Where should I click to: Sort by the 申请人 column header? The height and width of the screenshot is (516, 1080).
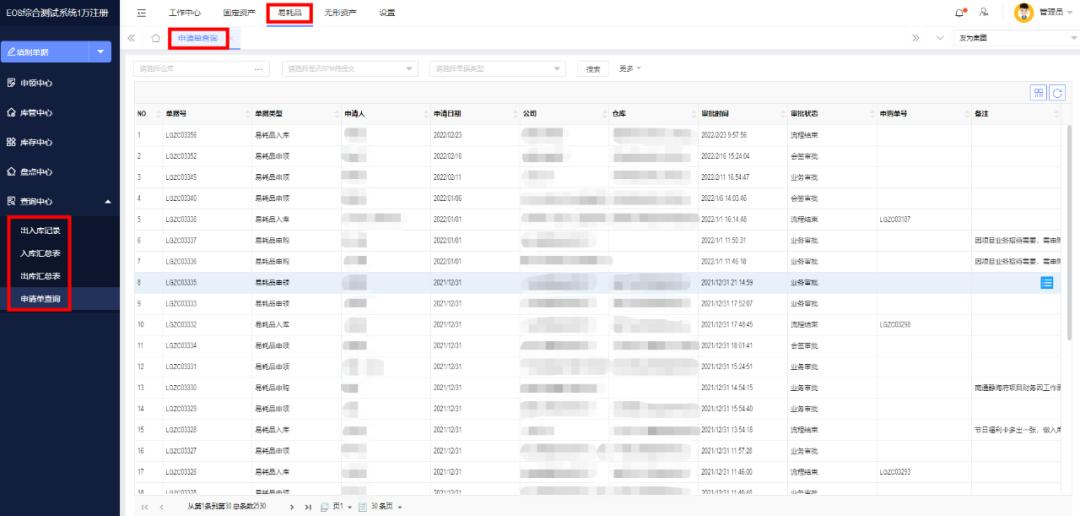click(x=353, y=114)
